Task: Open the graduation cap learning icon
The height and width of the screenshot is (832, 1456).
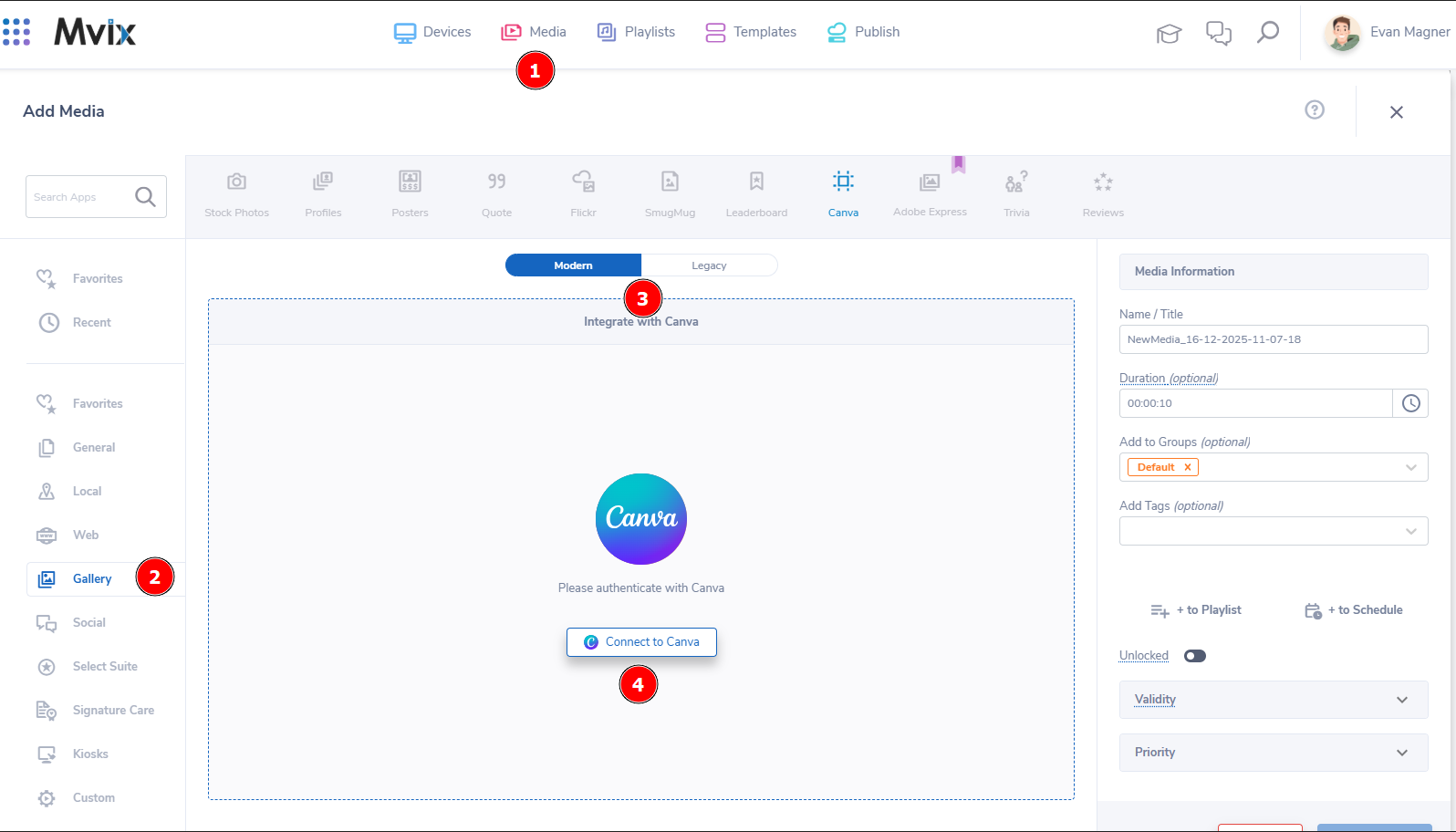Action: (x=1169, y=34)
